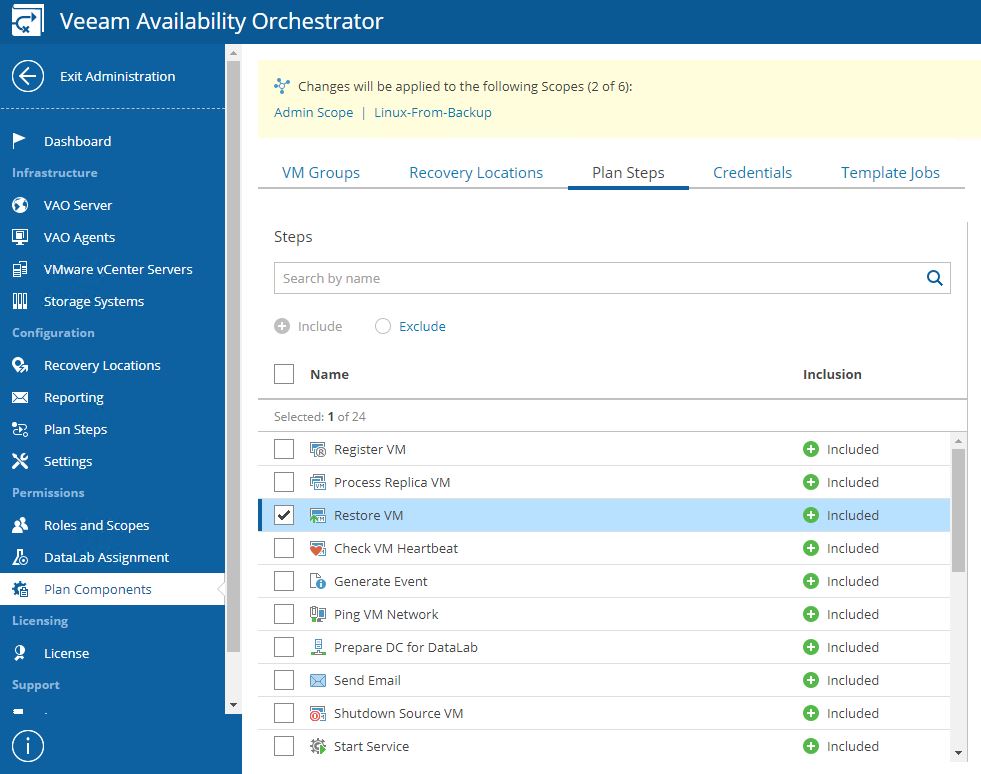Click the sidebar scrollbar up arrow
The width and height of the screenshot is (981, 774).
[233, 53]
